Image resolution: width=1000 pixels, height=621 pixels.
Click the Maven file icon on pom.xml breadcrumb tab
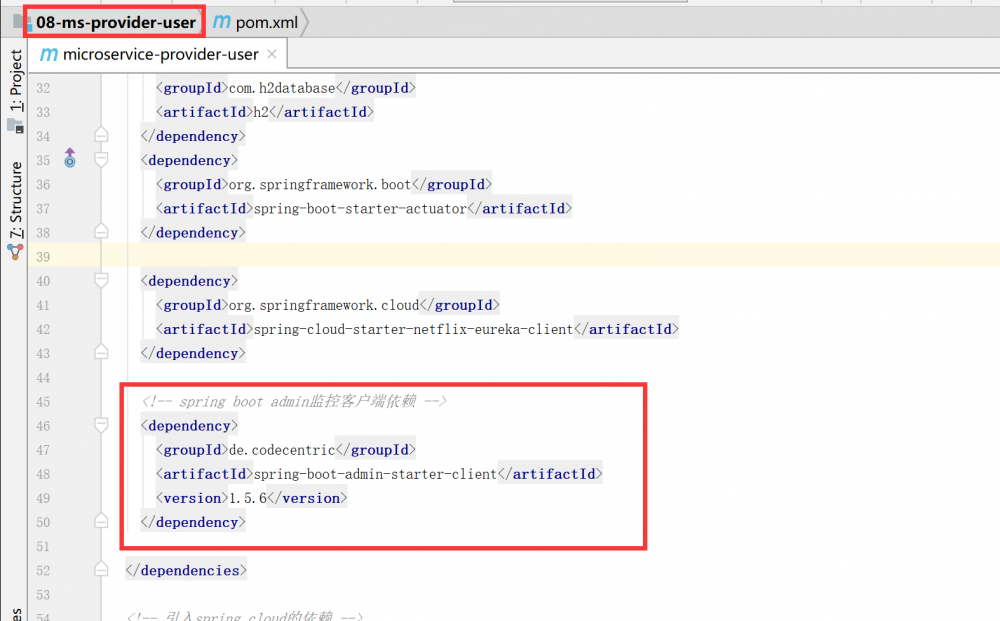(220, 20)
